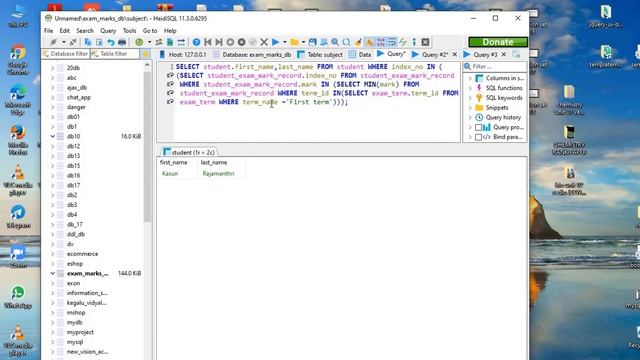The width and height of the screenshot is (640, 360).
Task: Expand the 20db database node
Action: tap(53, 68)
